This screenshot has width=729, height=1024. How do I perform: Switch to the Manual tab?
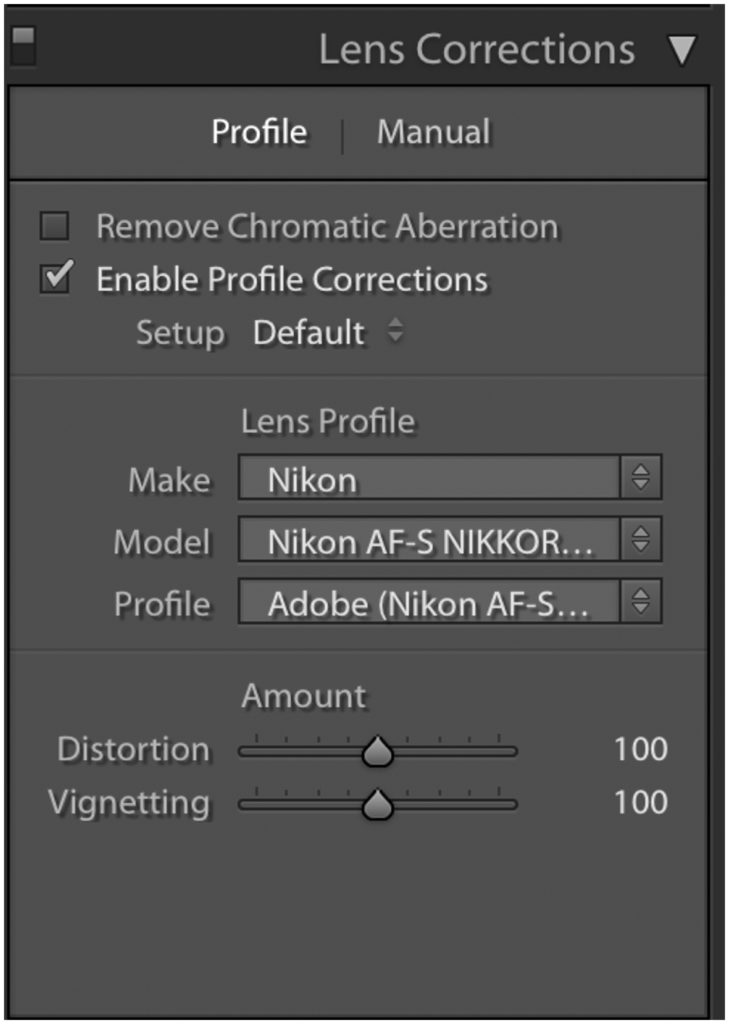pyautogui.click(x=434, y=132)
